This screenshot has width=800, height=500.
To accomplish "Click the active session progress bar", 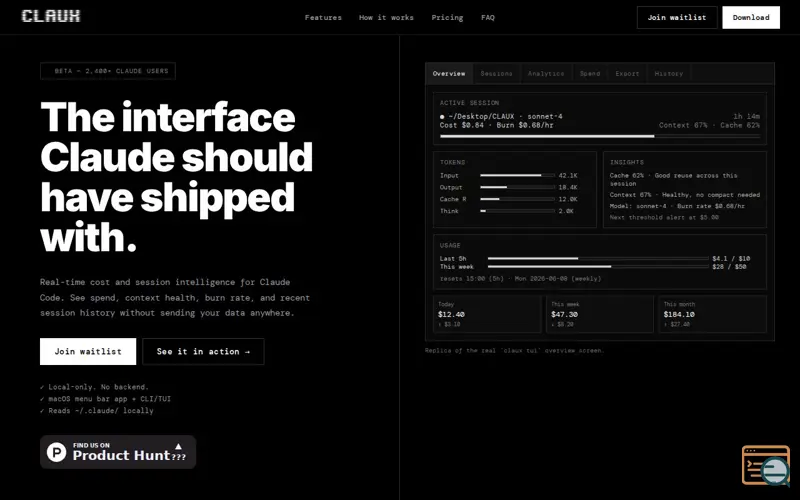I will click(x=600, y=136).
